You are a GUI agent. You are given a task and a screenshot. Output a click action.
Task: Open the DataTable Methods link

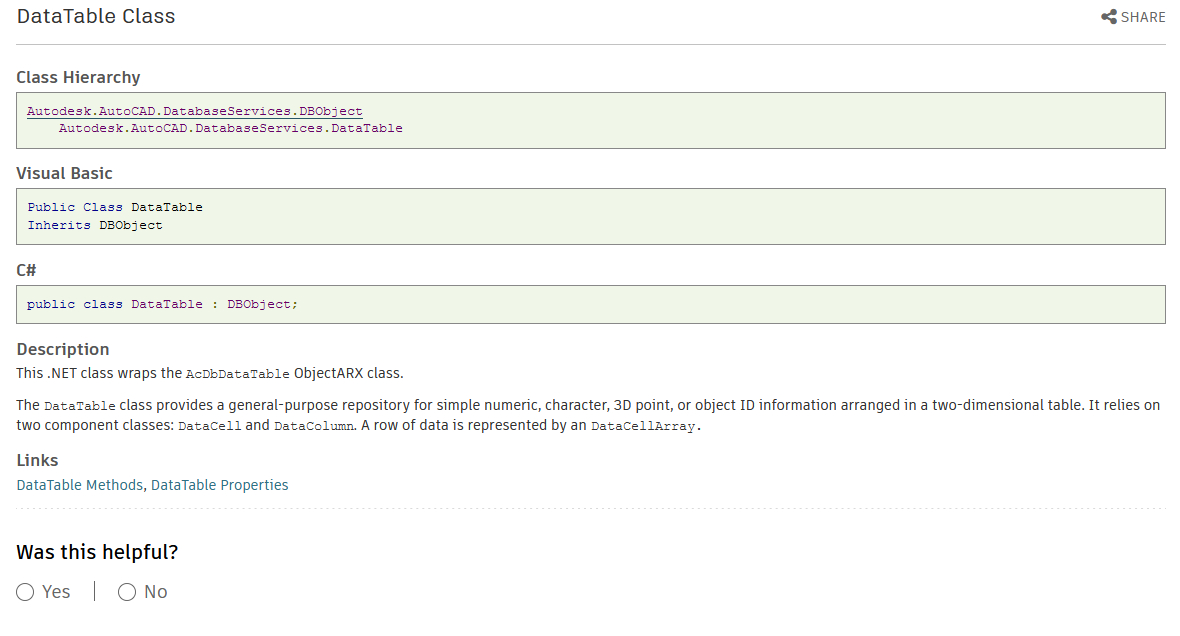click(x=80, y=485)
